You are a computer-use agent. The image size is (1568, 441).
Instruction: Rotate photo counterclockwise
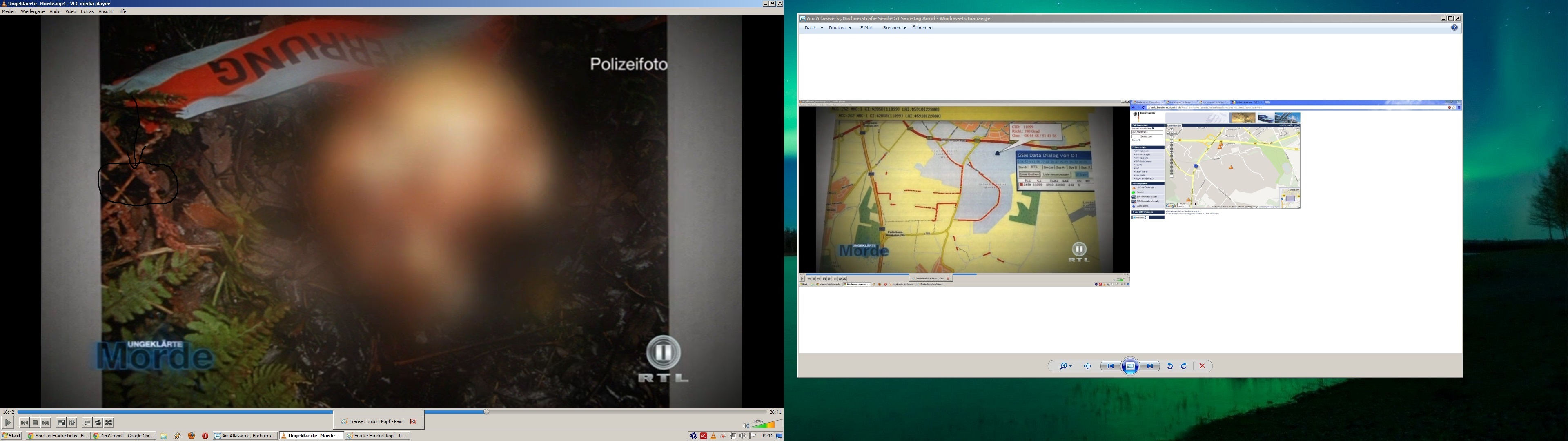click(1169, 366)
